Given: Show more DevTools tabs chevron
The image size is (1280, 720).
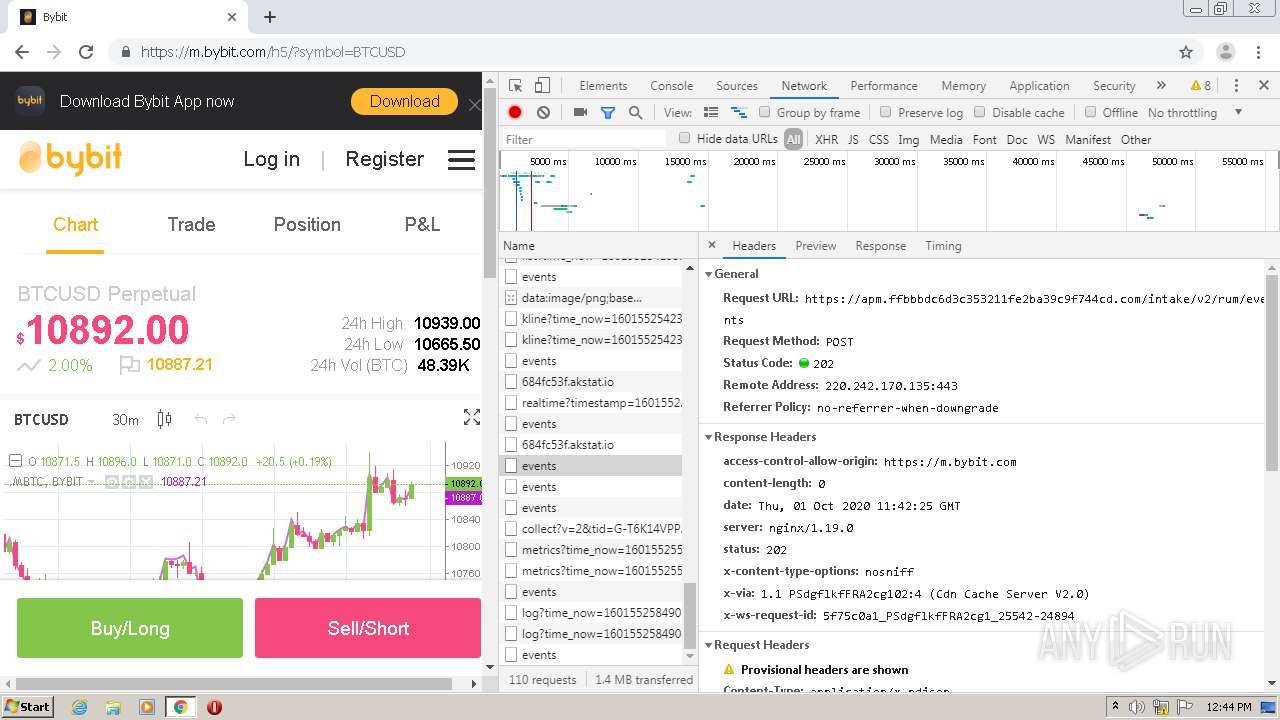Looking at the screenshot, I should 1161,86.
